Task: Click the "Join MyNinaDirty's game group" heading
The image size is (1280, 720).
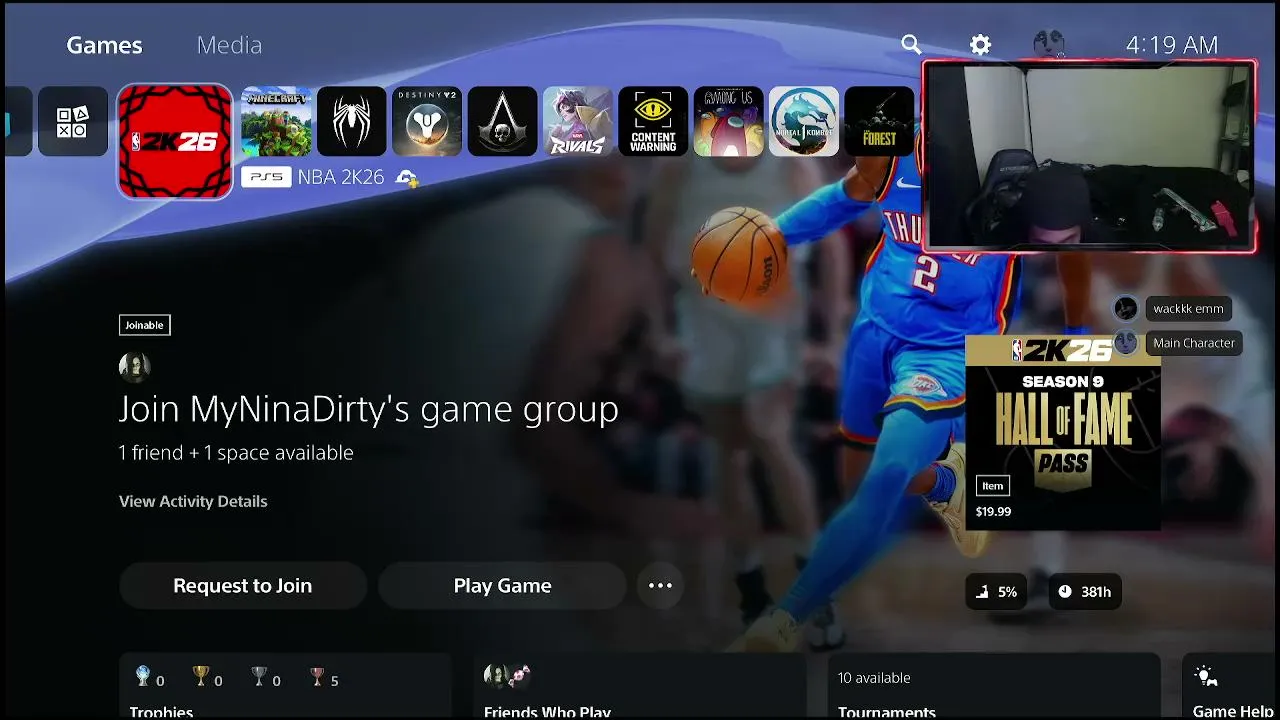Action: [x=369, y=409]
